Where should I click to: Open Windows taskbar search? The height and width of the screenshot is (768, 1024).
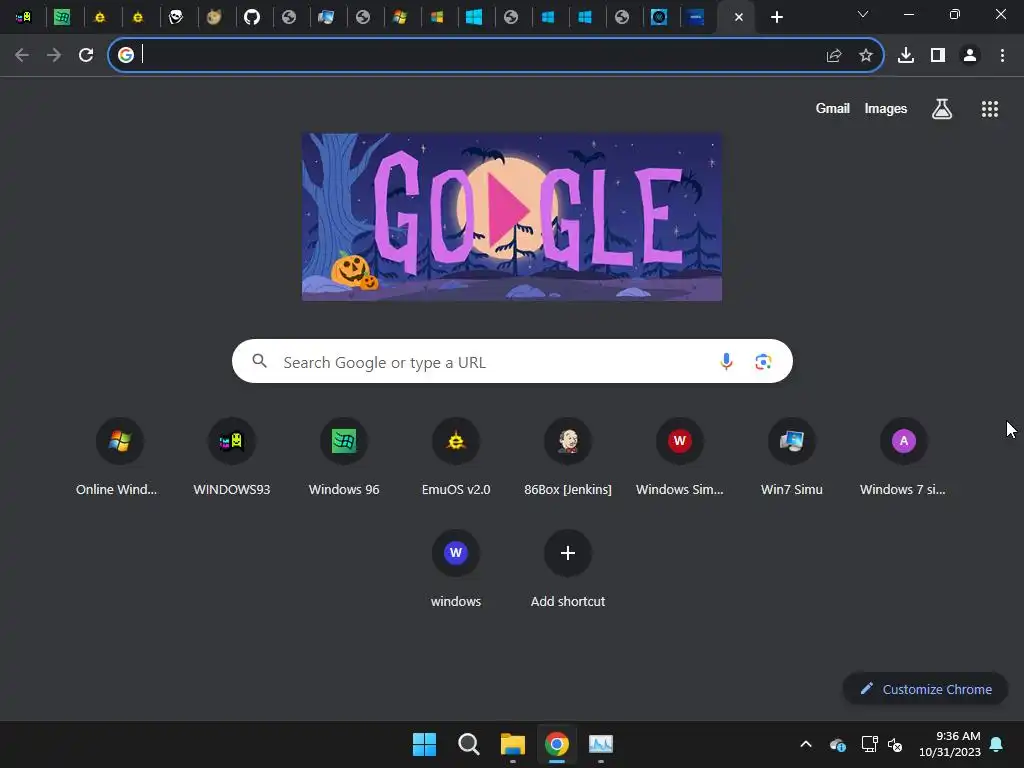click(468, 744)
